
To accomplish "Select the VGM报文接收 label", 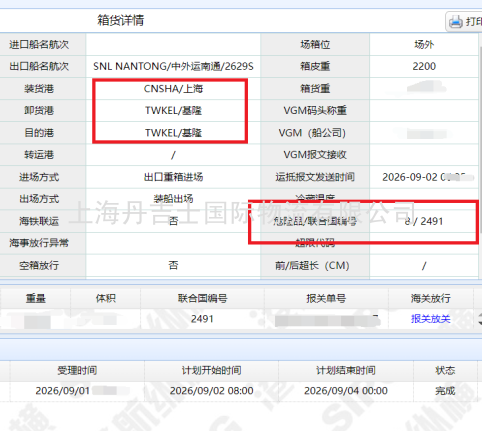I will coord(315,155).
